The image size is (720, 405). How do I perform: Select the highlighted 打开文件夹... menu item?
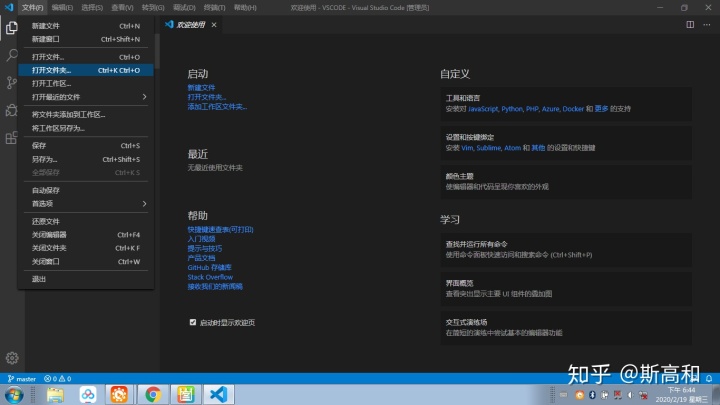click(x=85, y=70)
